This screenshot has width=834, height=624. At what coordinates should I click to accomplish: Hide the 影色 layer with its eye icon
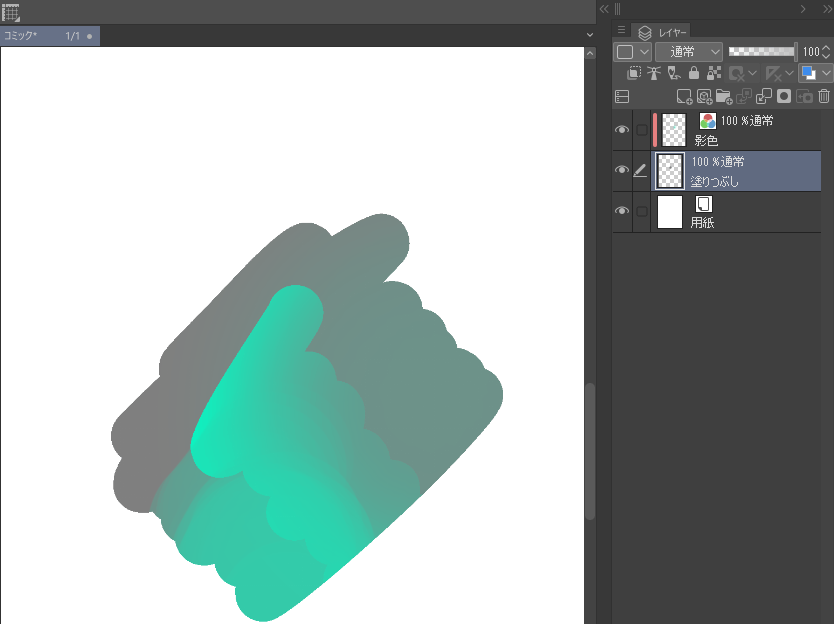point(622,130)
